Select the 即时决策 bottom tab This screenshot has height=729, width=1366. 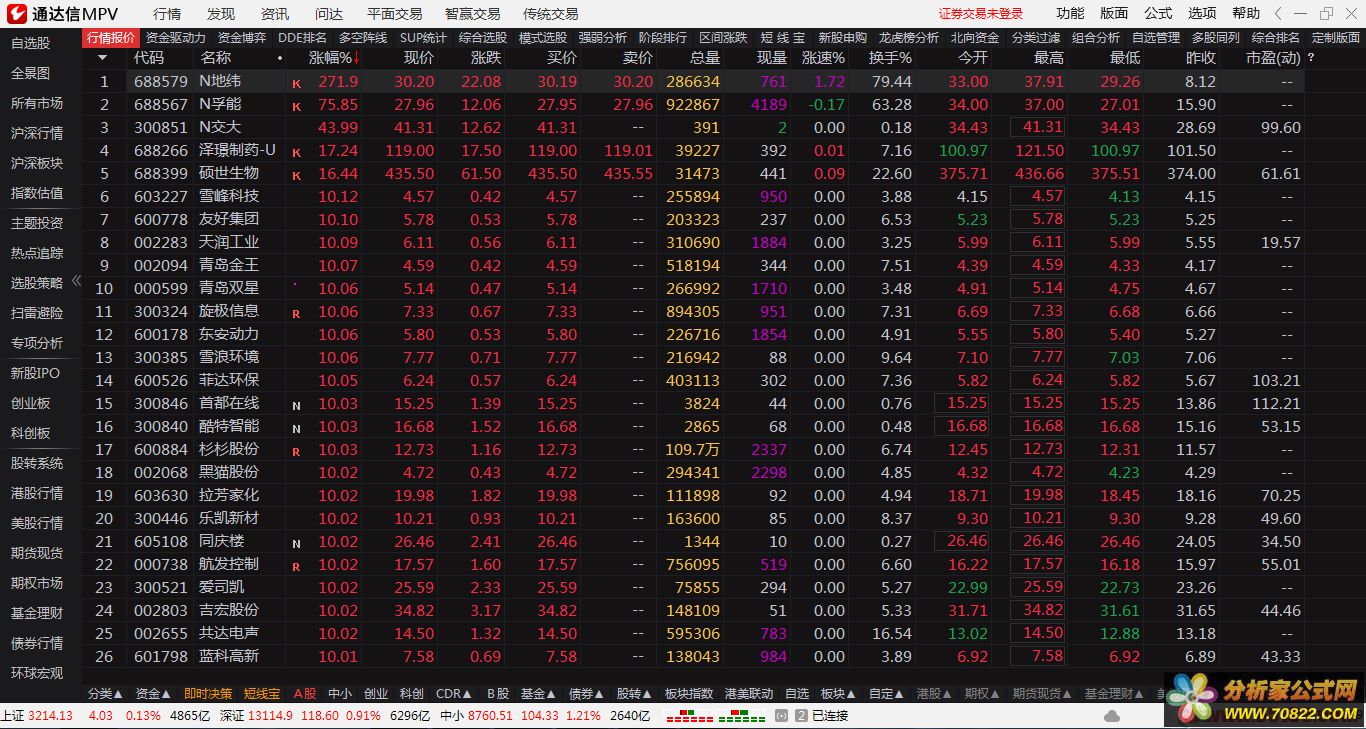coord(208,693)
